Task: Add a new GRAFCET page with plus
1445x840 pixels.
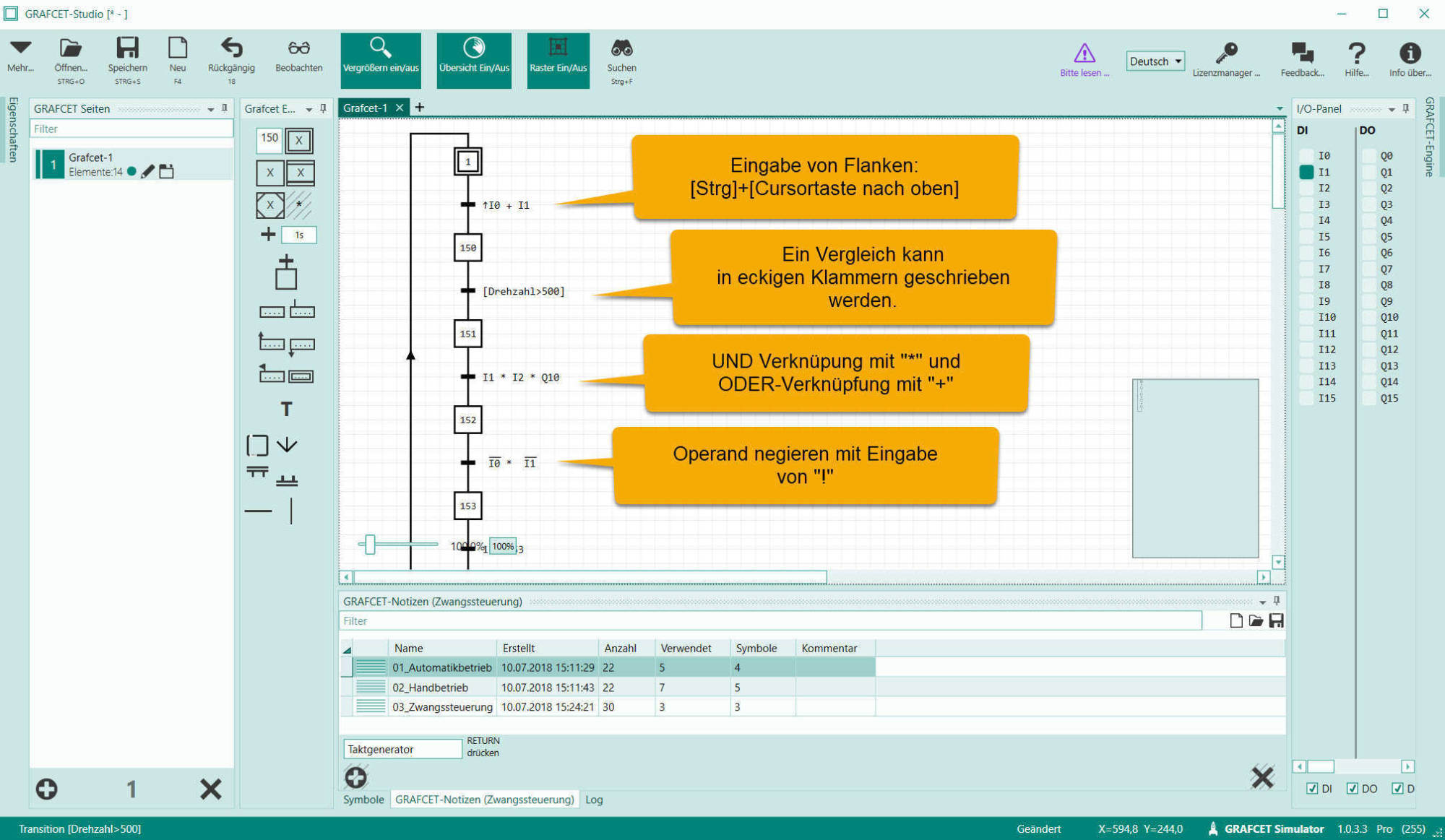Action: pos(47,789)
